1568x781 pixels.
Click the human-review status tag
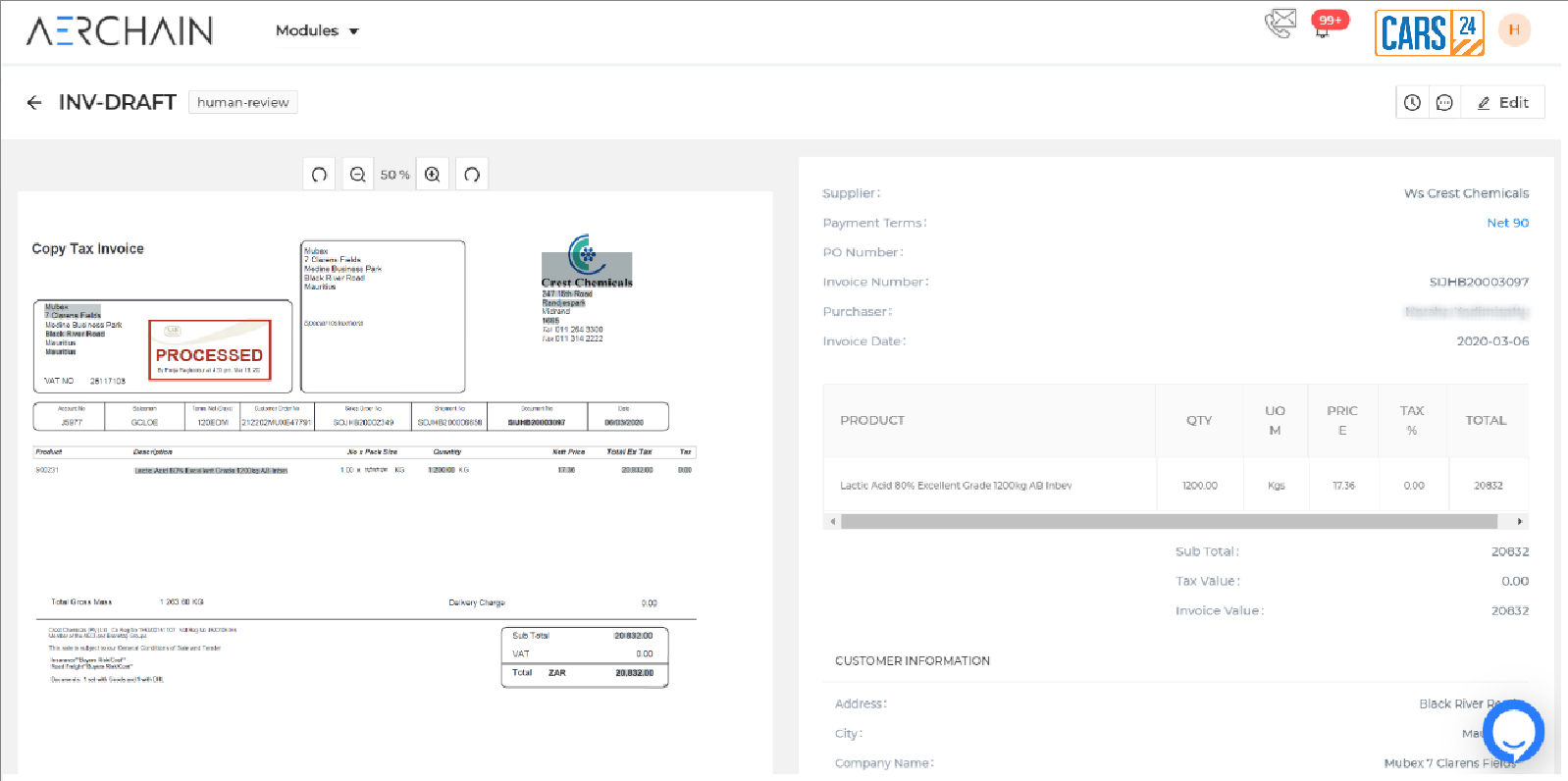pos(243,102)
